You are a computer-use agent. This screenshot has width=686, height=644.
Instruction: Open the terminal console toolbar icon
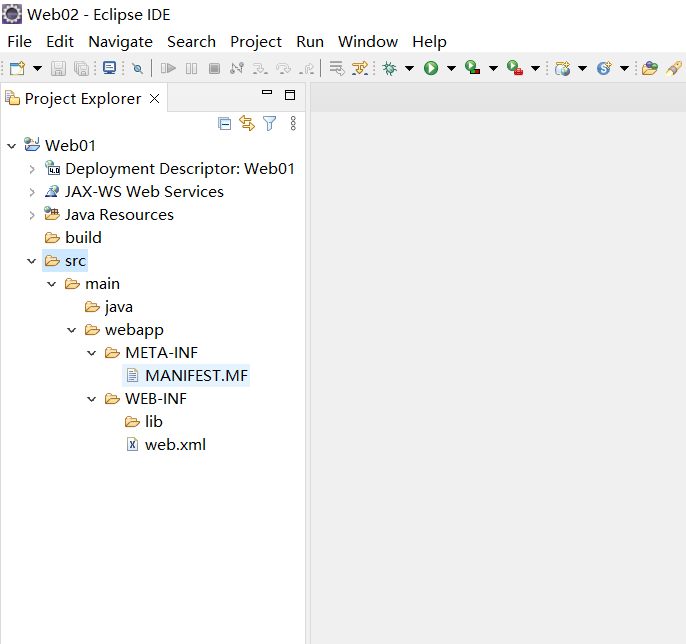[109, 68]
